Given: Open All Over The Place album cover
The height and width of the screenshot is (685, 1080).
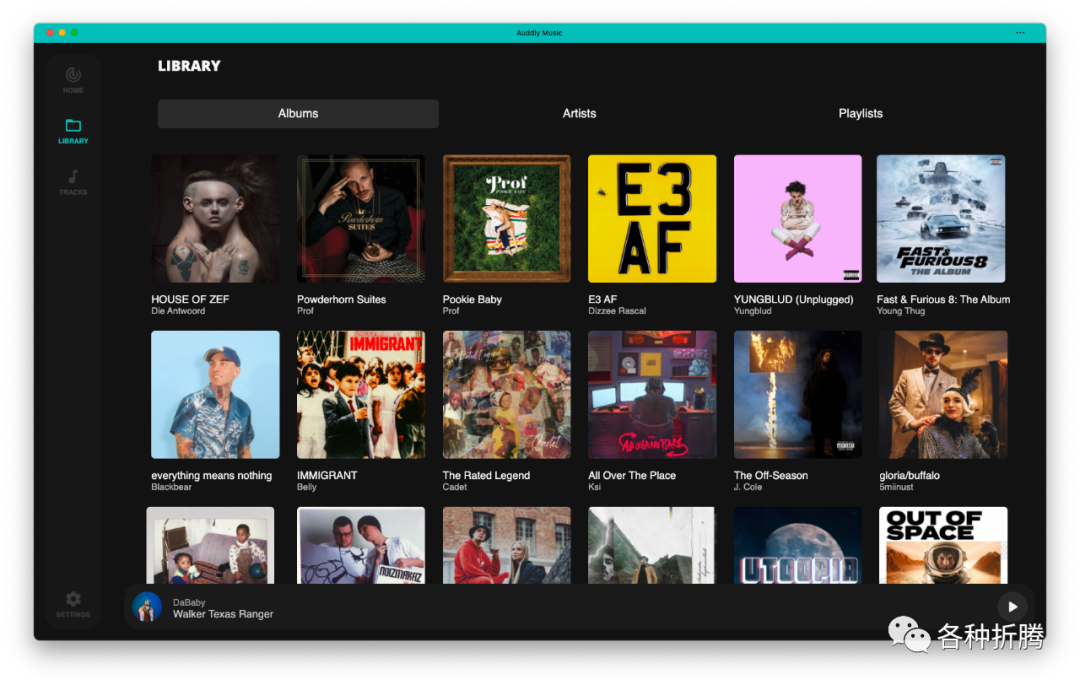Looking at the screenshot, I should click(x=652, y=394).
